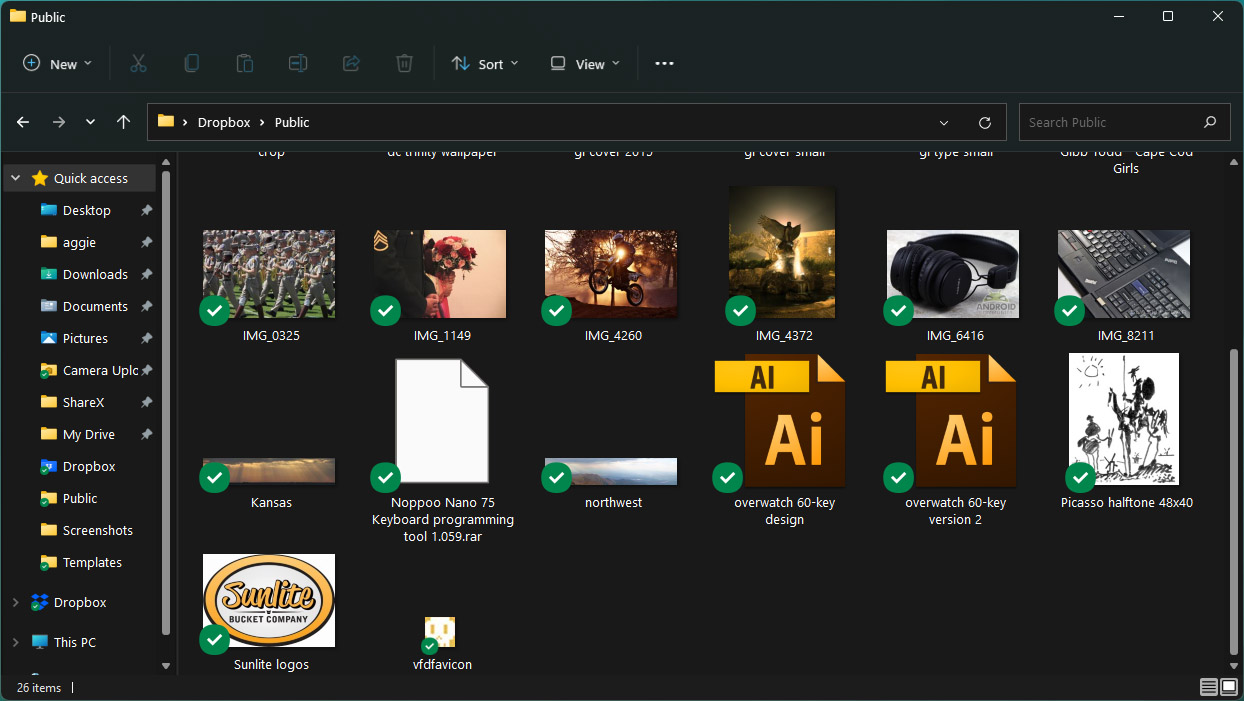
Task: Click the Delete trash can icon
Action: tap(404, 63)
